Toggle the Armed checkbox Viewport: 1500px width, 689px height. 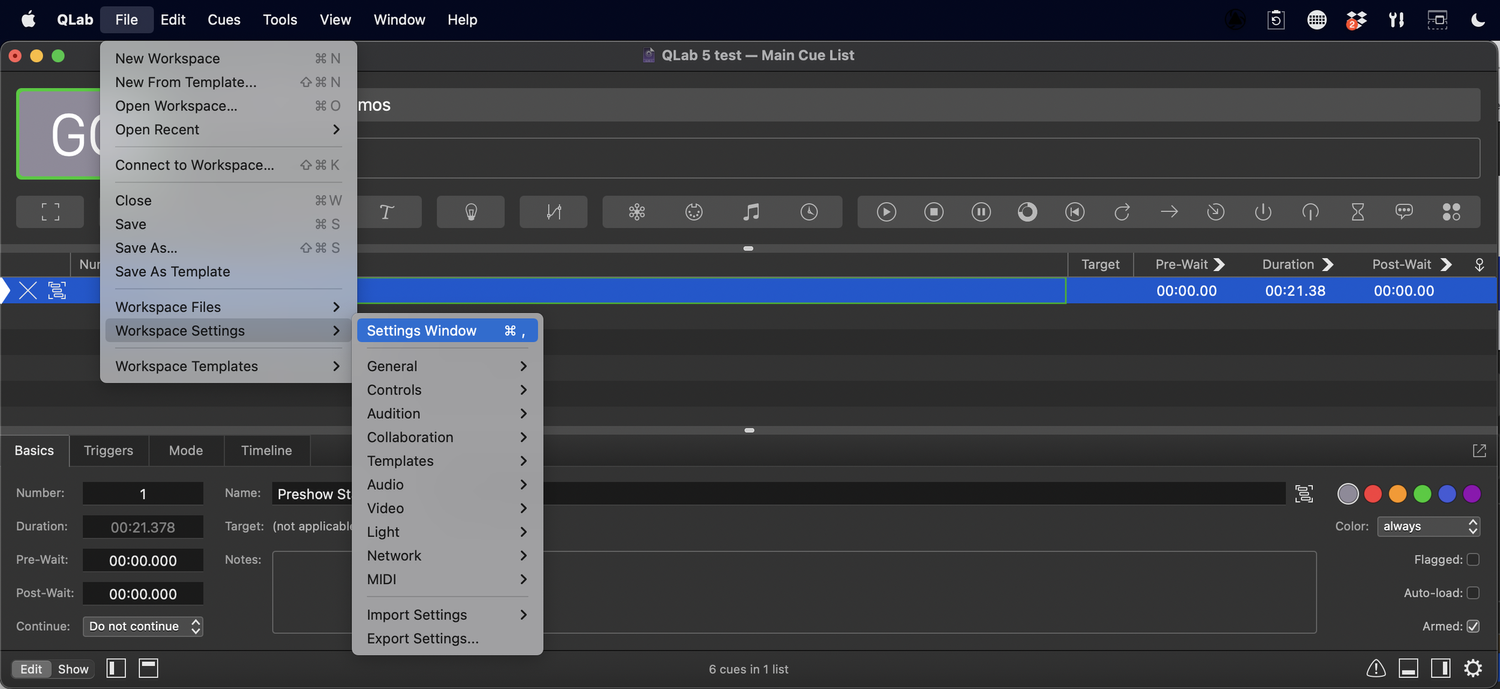point(1474,626)
